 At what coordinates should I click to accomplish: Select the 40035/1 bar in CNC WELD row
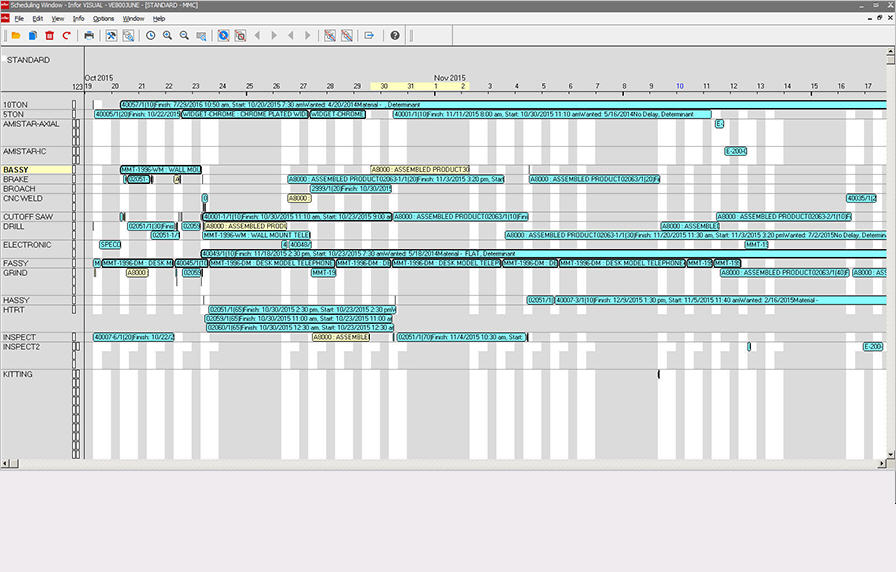click(861, 198)
